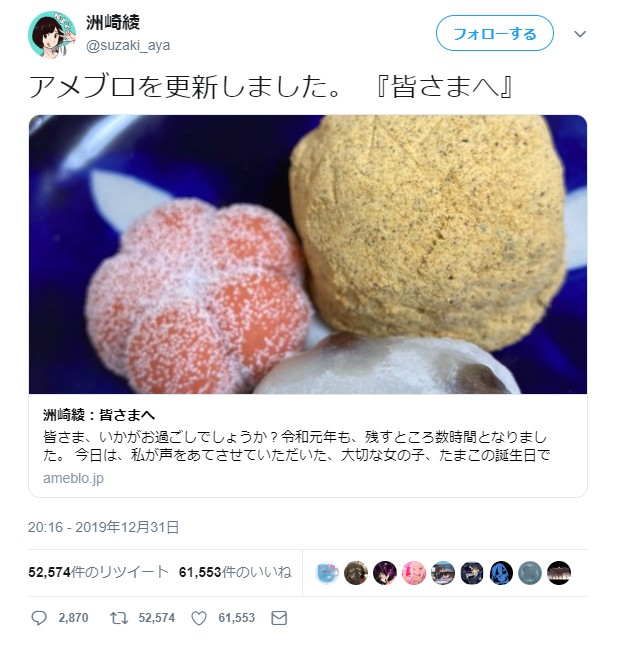This screenshot has height=647, width=618.
Task: Open the pink anime liker avatar
Action: coord(414,573)
